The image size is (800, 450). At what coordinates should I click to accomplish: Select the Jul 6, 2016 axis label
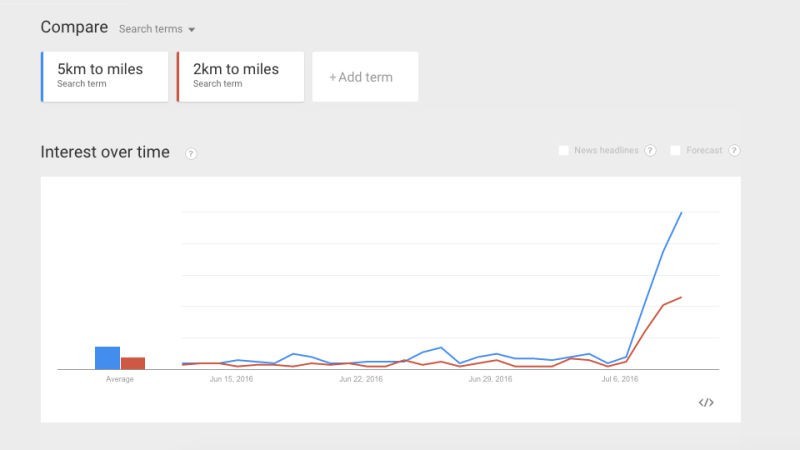pyautogui.click(x=620, y=379)
